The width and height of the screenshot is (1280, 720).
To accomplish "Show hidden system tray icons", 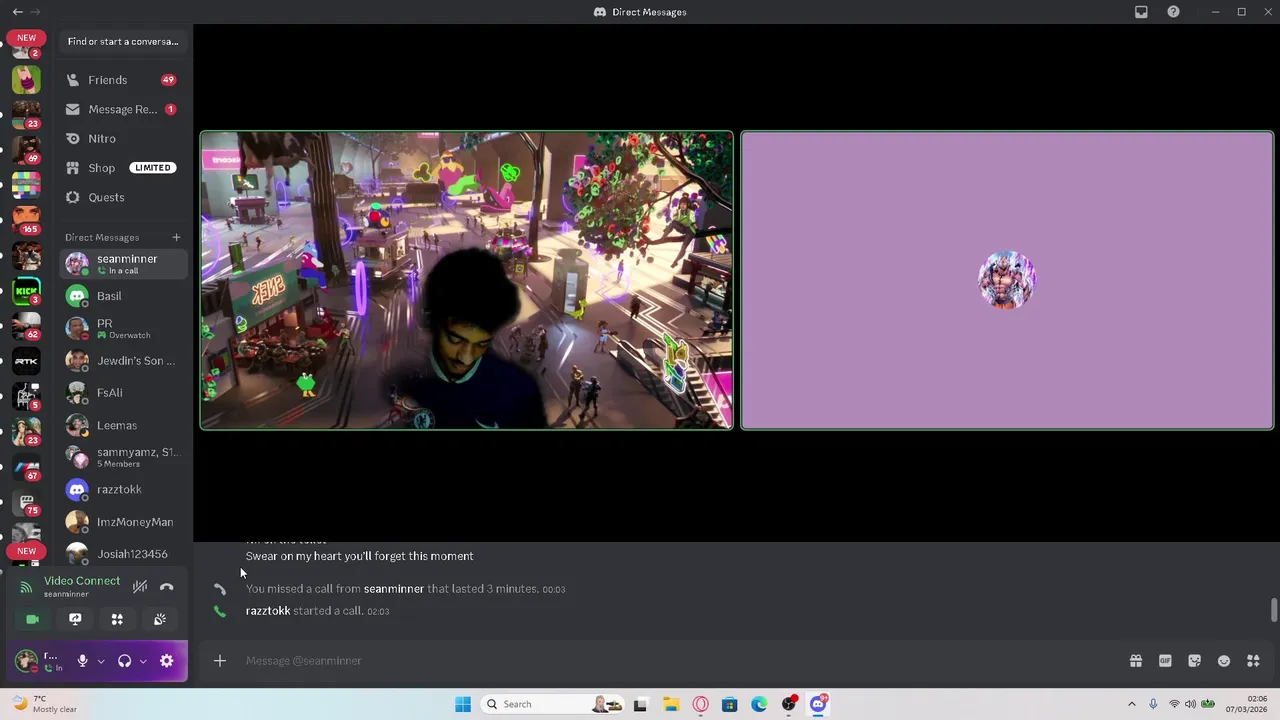I will 1131,704.
